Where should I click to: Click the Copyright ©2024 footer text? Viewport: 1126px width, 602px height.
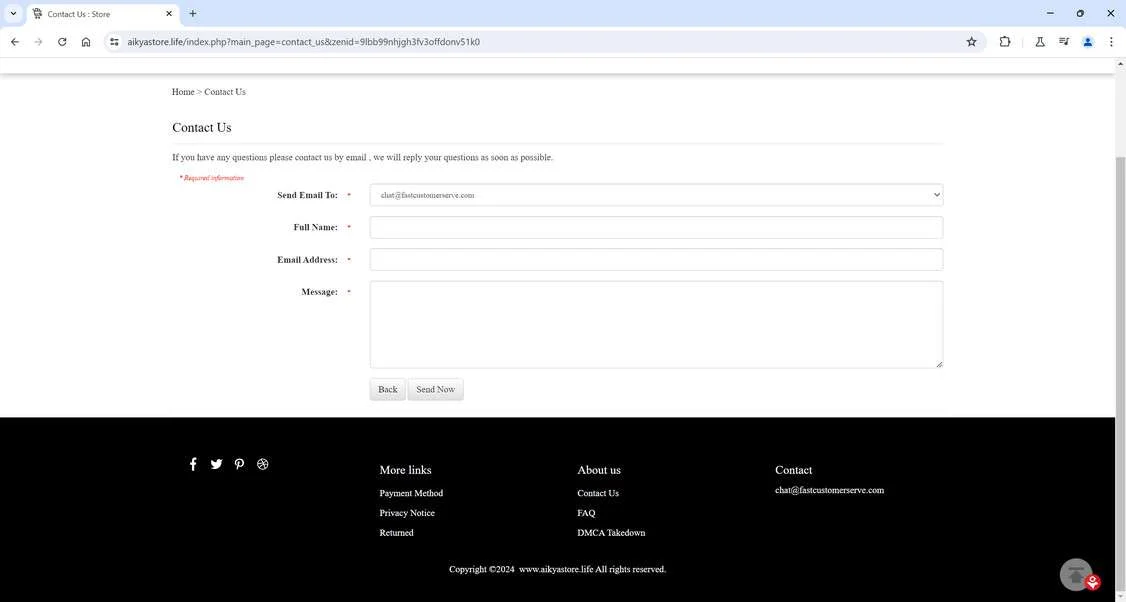[557, 569]
